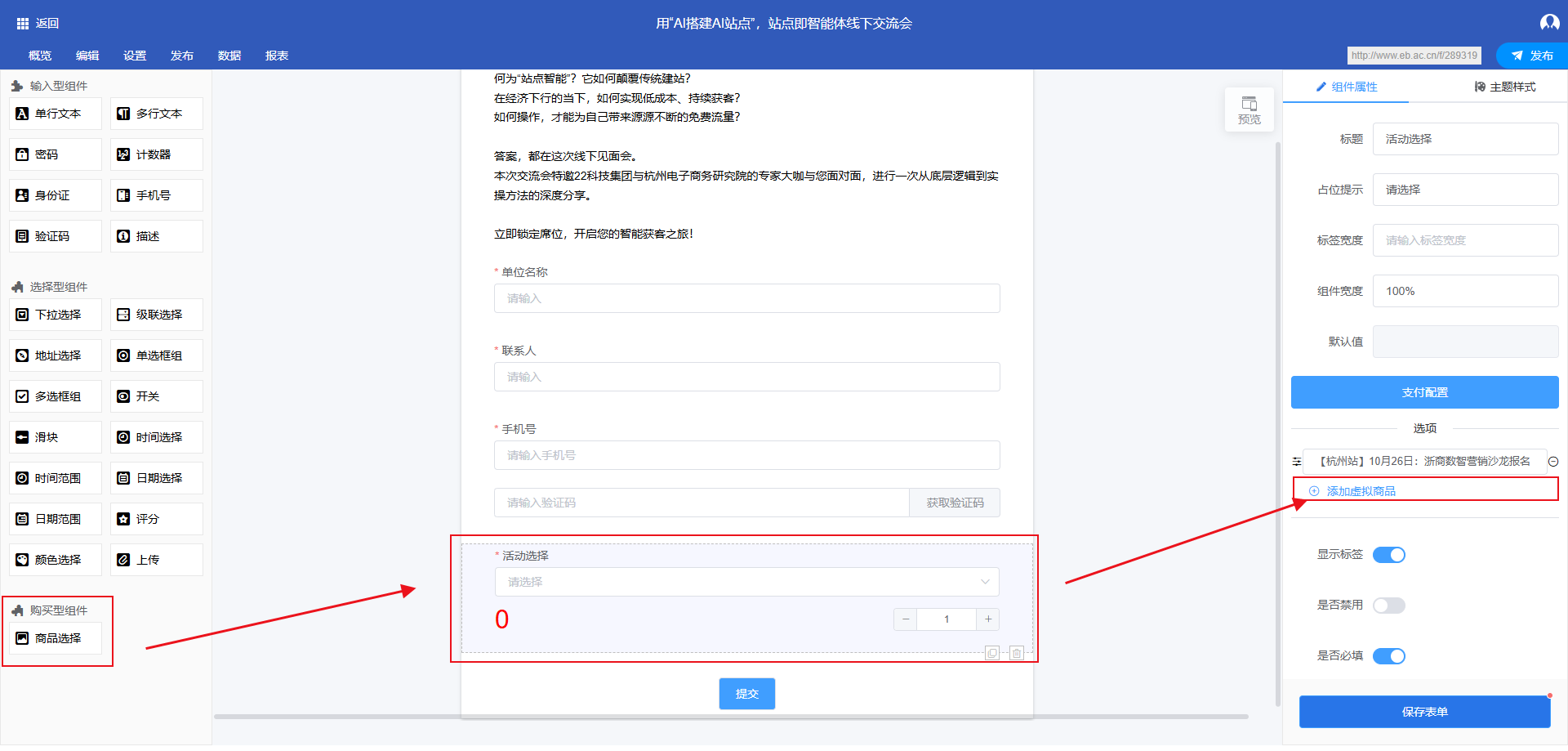Open the 数据 menu tab
This screenshot has width=1568, height=751.
pos(229,56)
